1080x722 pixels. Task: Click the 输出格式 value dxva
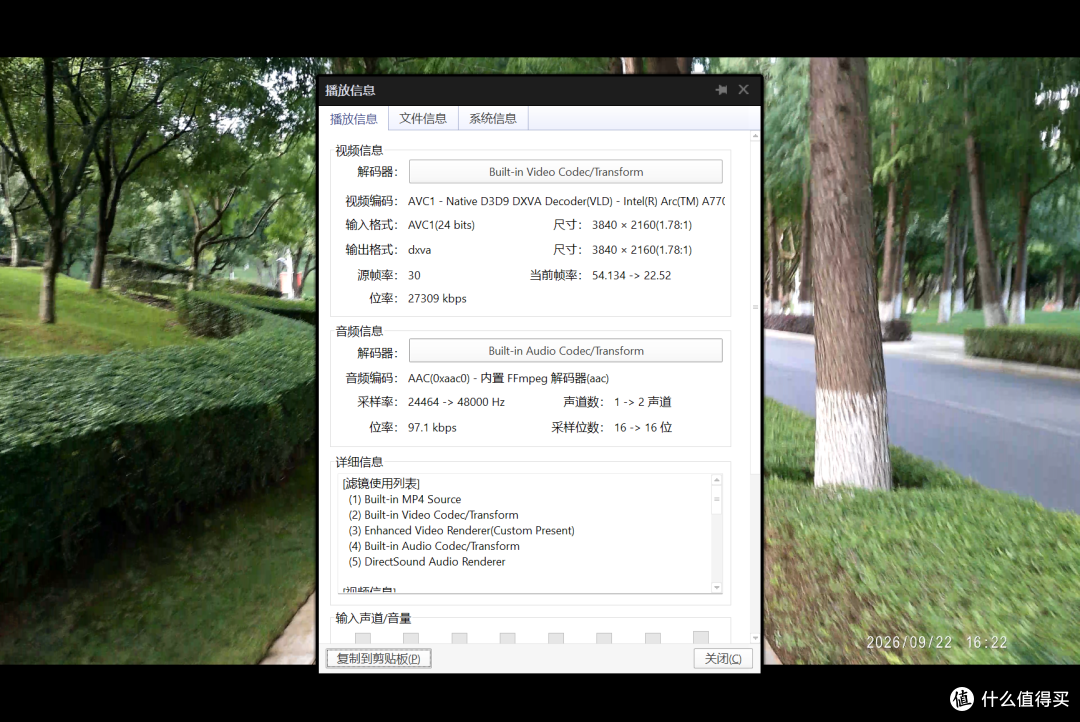(x=419, y=250)
